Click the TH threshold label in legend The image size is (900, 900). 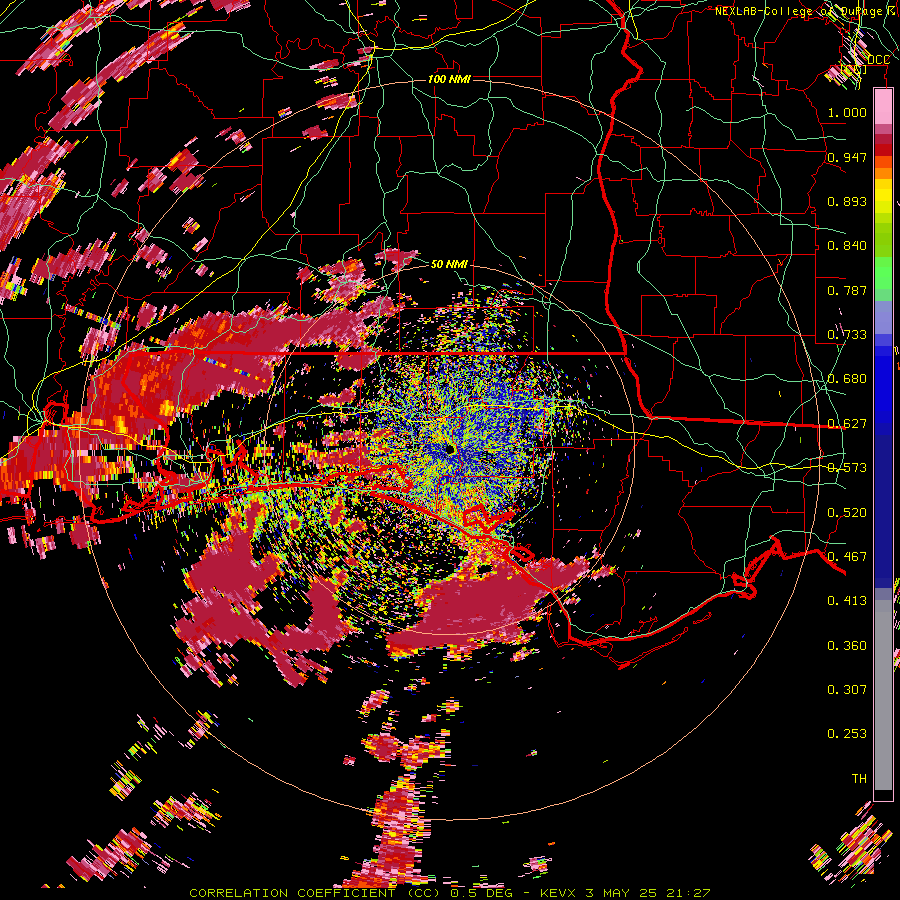click(x=859, y=779)
